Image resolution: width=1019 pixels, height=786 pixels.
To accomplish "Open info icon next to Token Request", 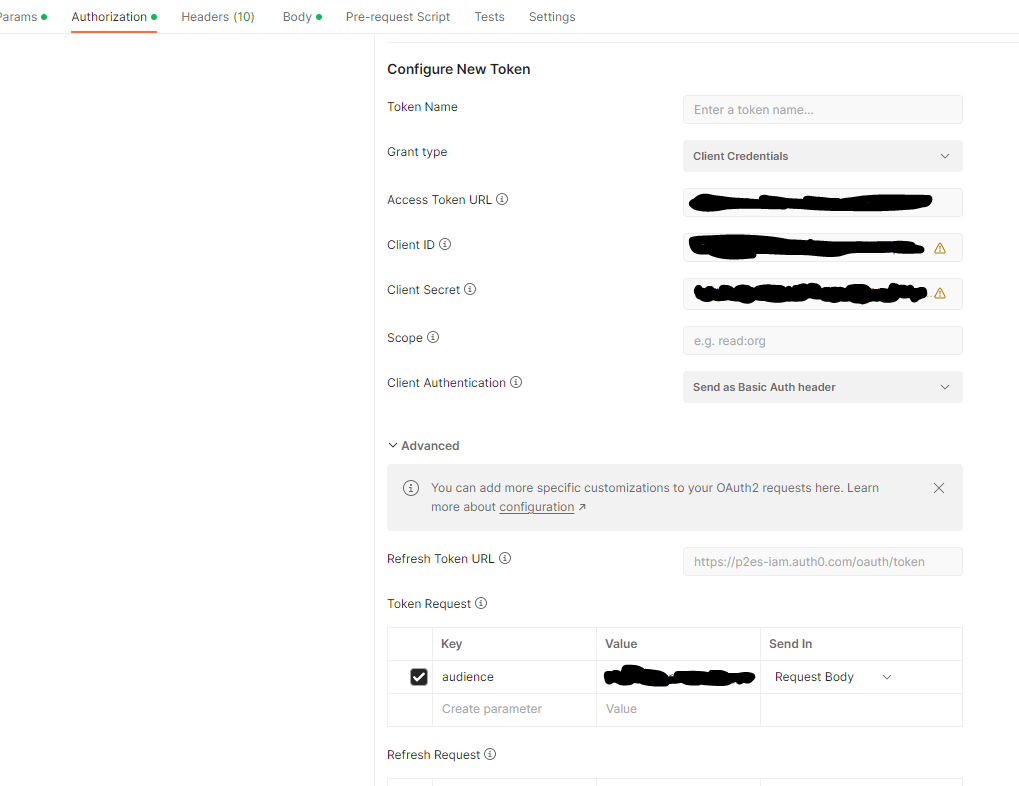I will coord(481,603).
